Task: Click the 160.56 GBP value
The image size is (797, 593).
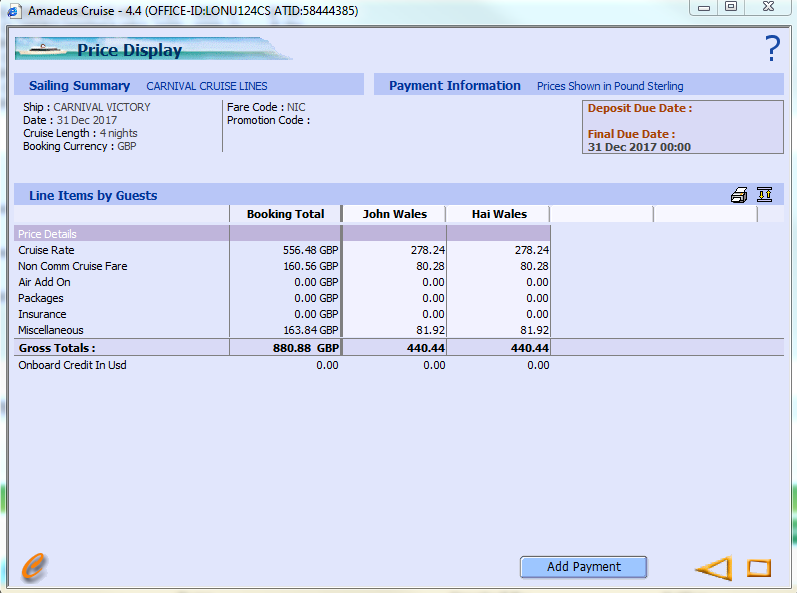Action: [311, 266]
